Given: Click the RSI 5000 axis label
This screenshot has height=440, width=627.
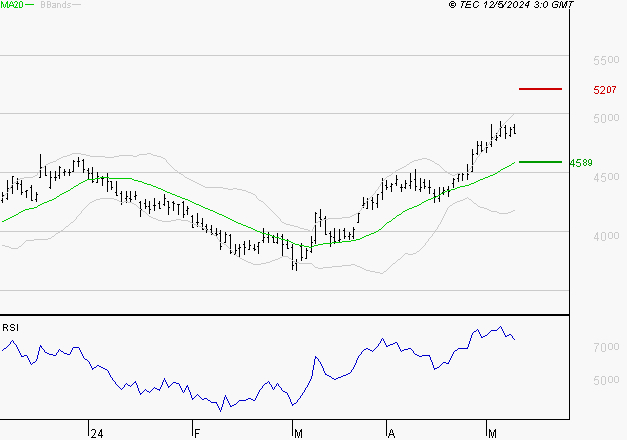Looking at the screenshot, I should pyautogui.click(x=606, y=380).
